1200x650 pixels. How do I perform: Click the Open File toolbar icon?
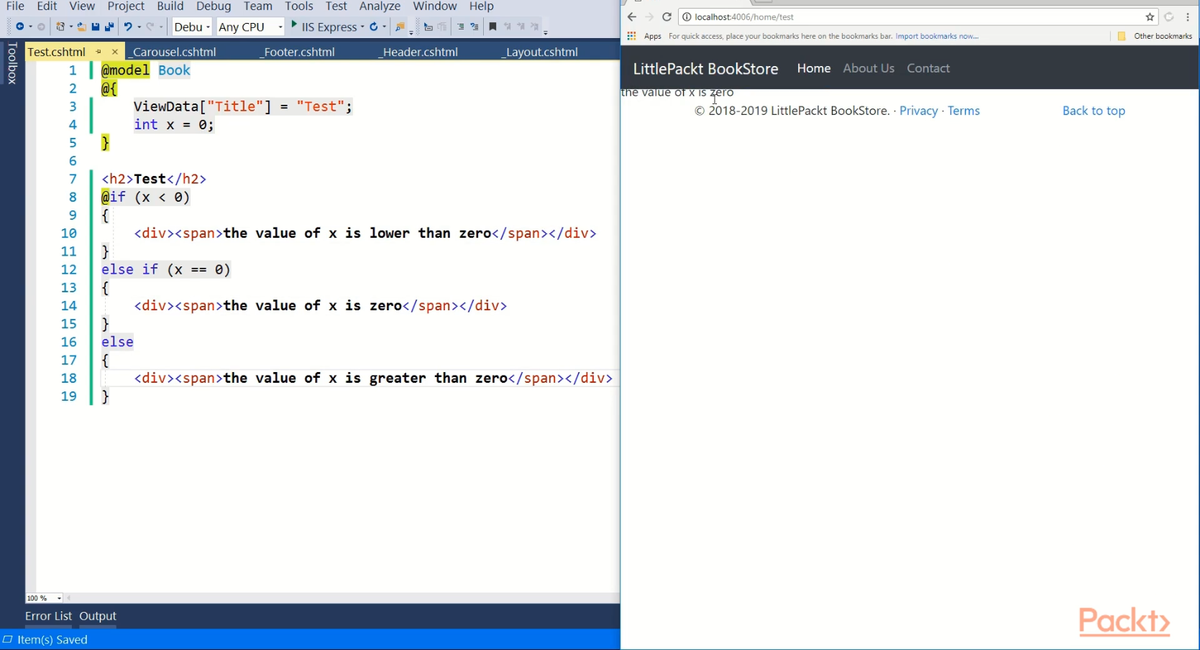(x=81, y=27)
